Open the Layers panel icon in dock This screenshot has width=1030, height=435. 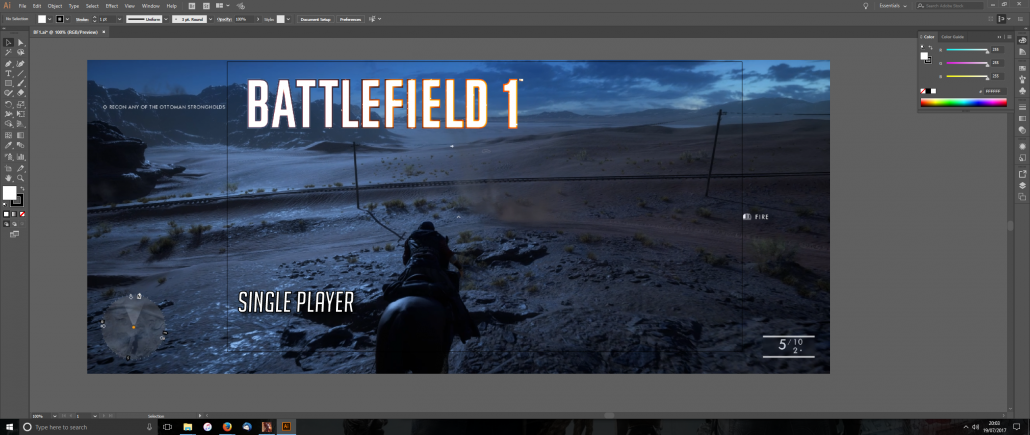pyautogui.click(x=1021, y=185)
